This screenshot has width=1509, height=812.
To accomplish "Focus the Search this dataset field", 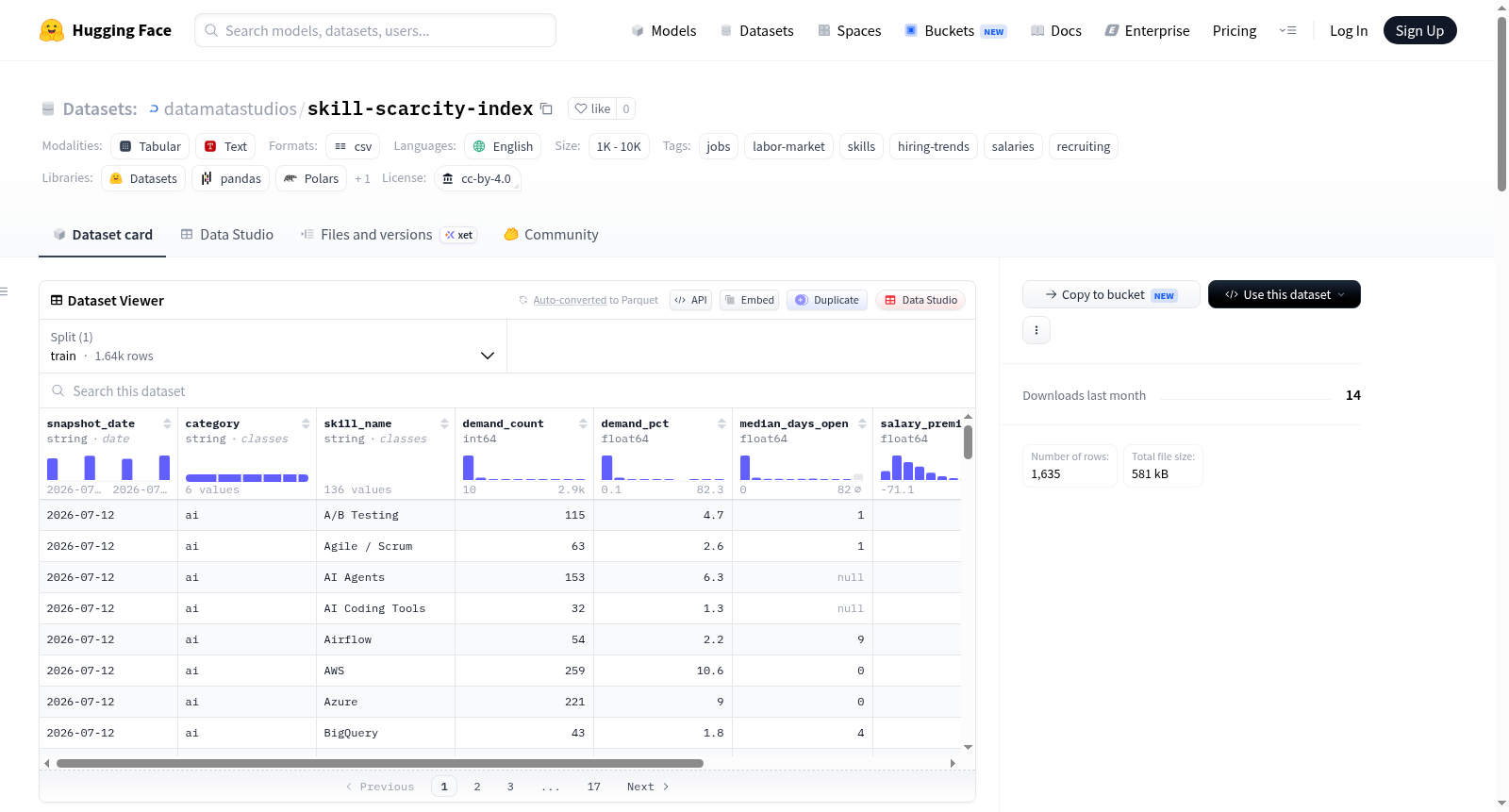I will click(x=507, y=390).
